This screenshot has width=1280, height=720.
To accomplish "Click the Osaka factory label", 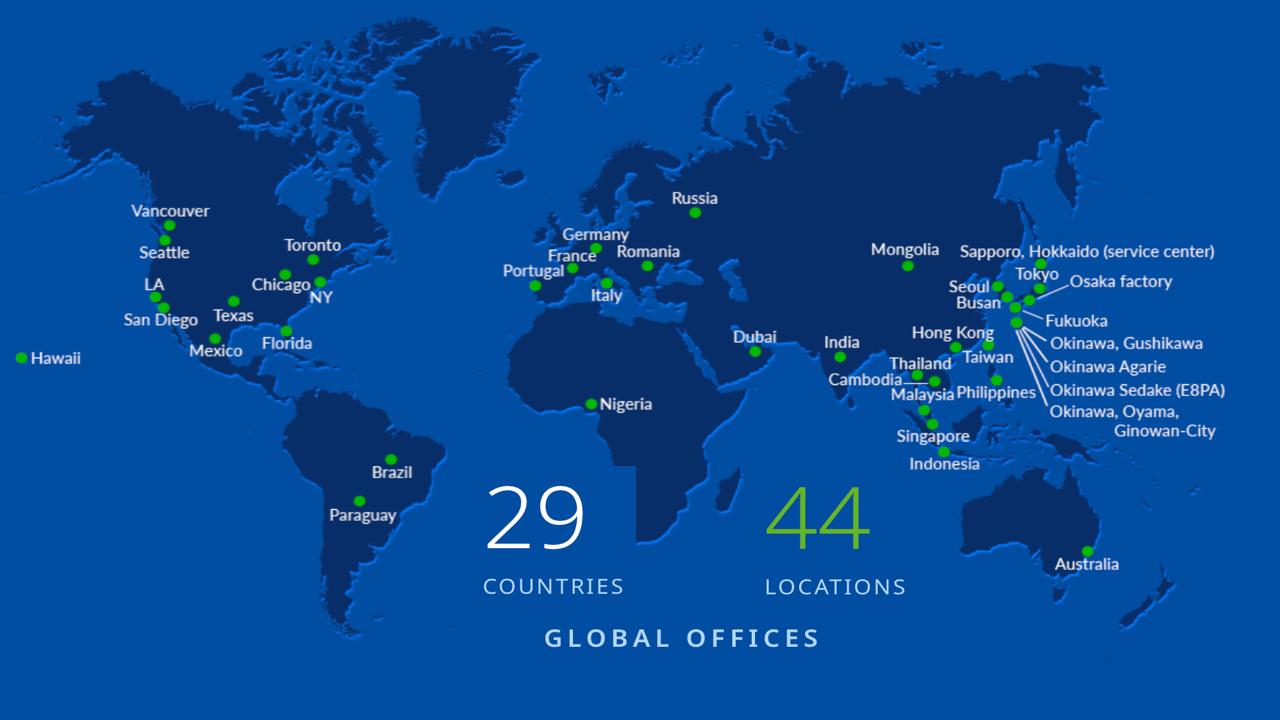I will click(x=1121, y=281).
